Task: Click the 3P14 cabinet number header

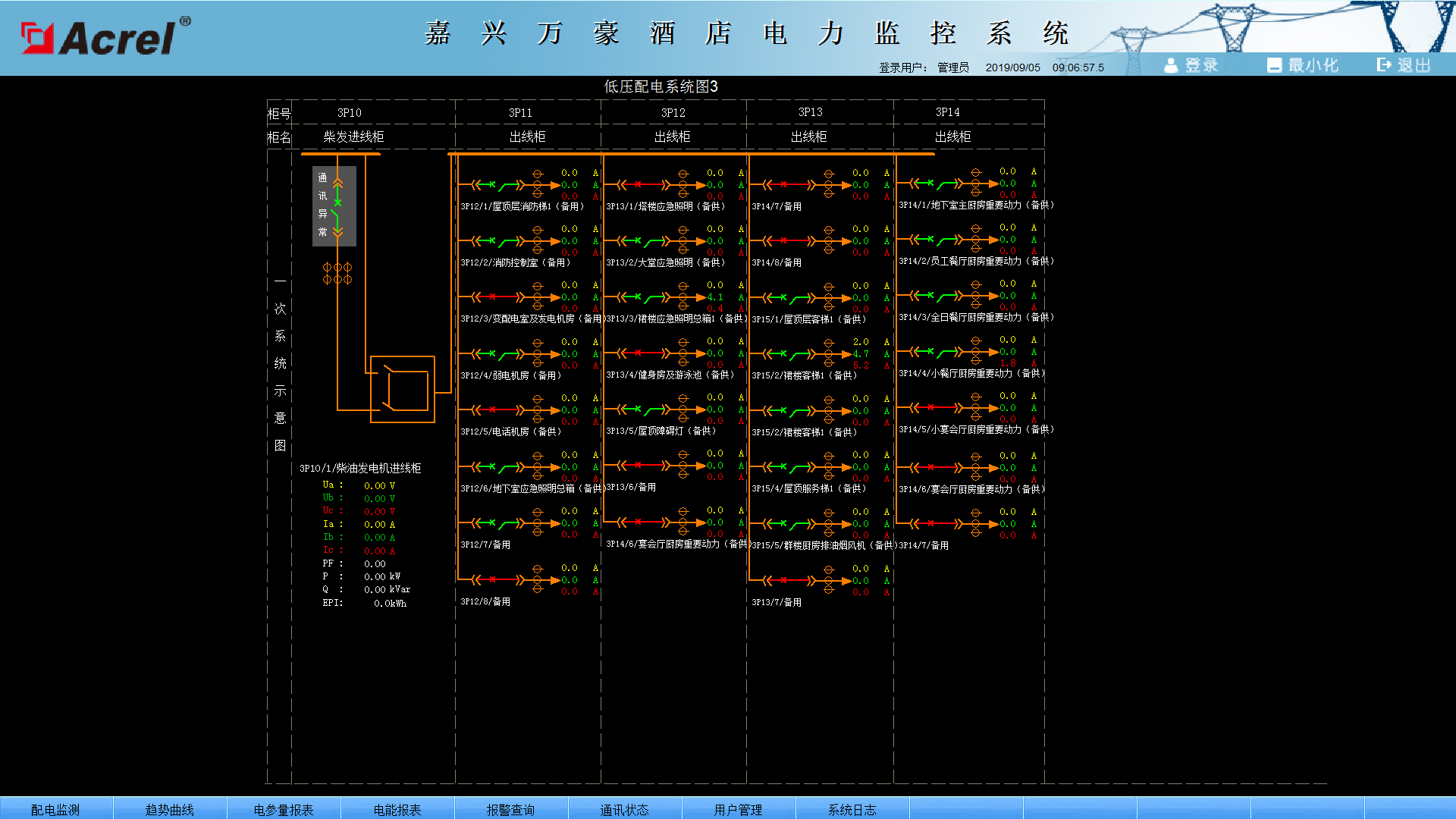Action: tap(947, 111)
